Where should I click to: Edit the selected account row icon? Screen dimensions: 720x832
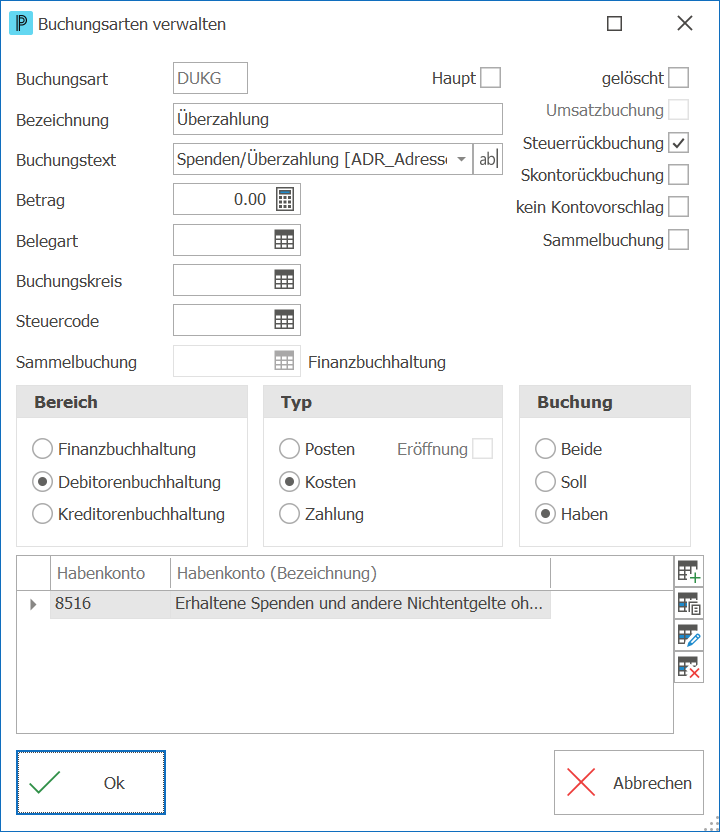click(x=689, y=635)
